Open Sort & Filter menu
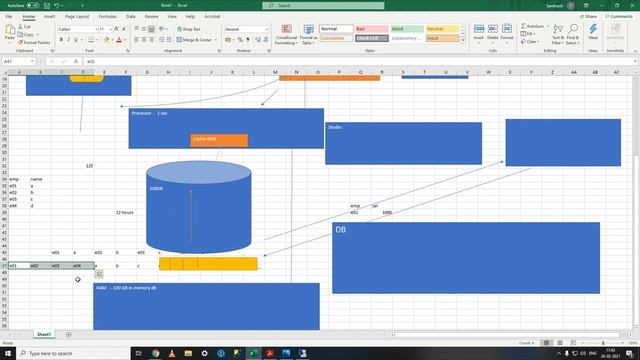The height and width of the screenshot is (360, 640). tap(558, 34)
